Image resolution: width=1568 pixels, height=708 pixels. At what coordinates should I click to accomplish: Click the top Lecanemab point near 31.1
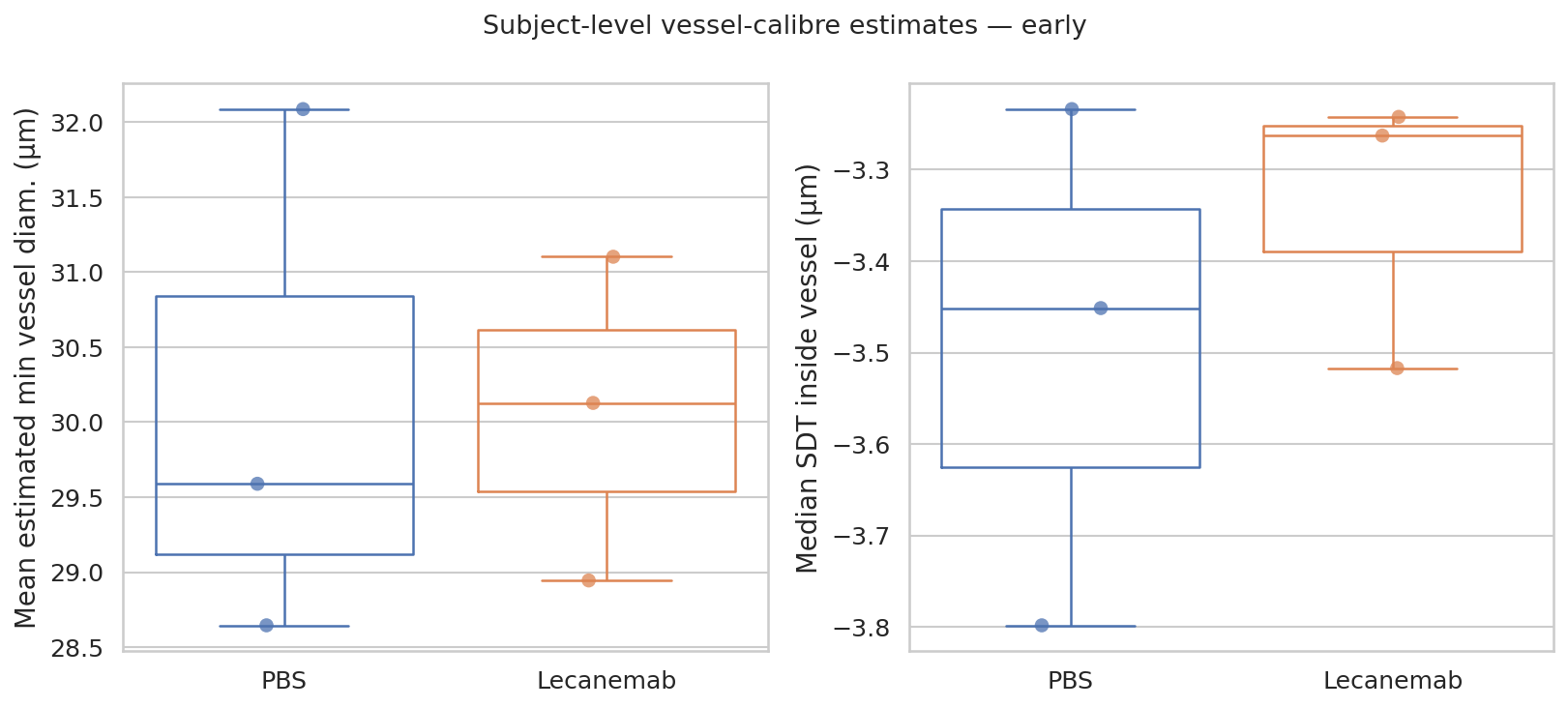coord(613,256)
